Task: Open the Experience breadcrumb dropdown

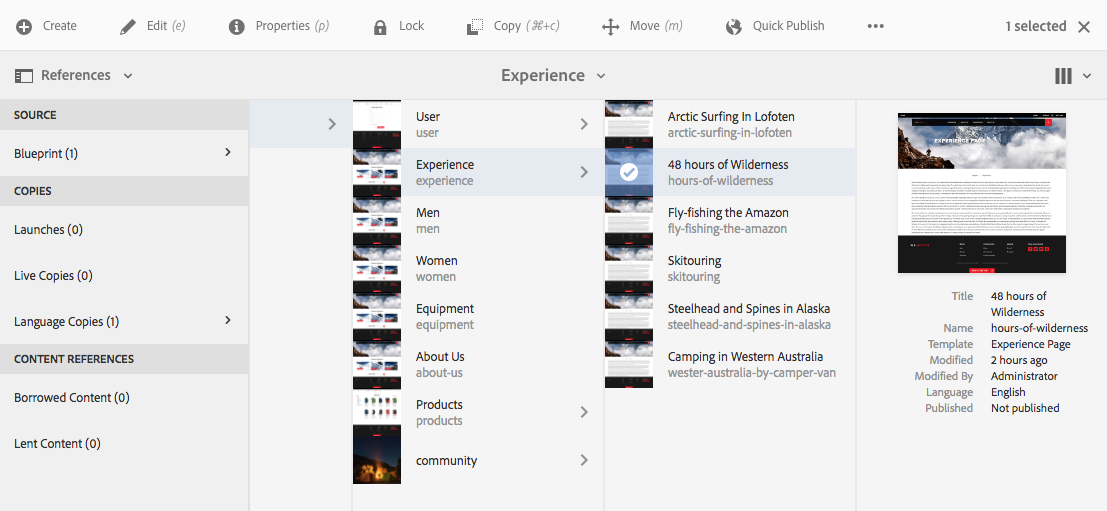Action: point(553,75)
